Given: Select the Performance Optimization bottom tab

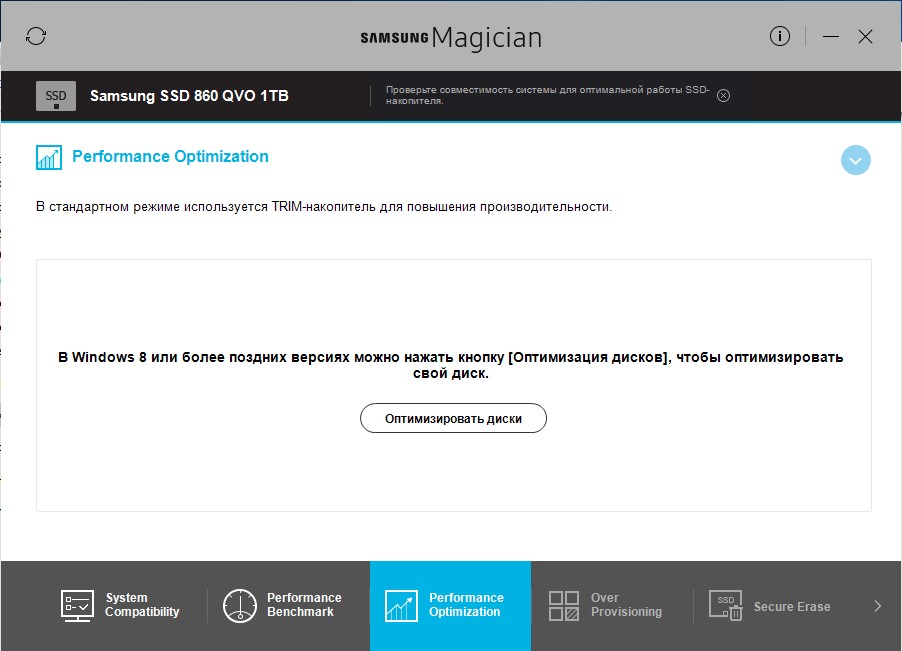Looking at the screenshot, I should (x=450, y=606).
